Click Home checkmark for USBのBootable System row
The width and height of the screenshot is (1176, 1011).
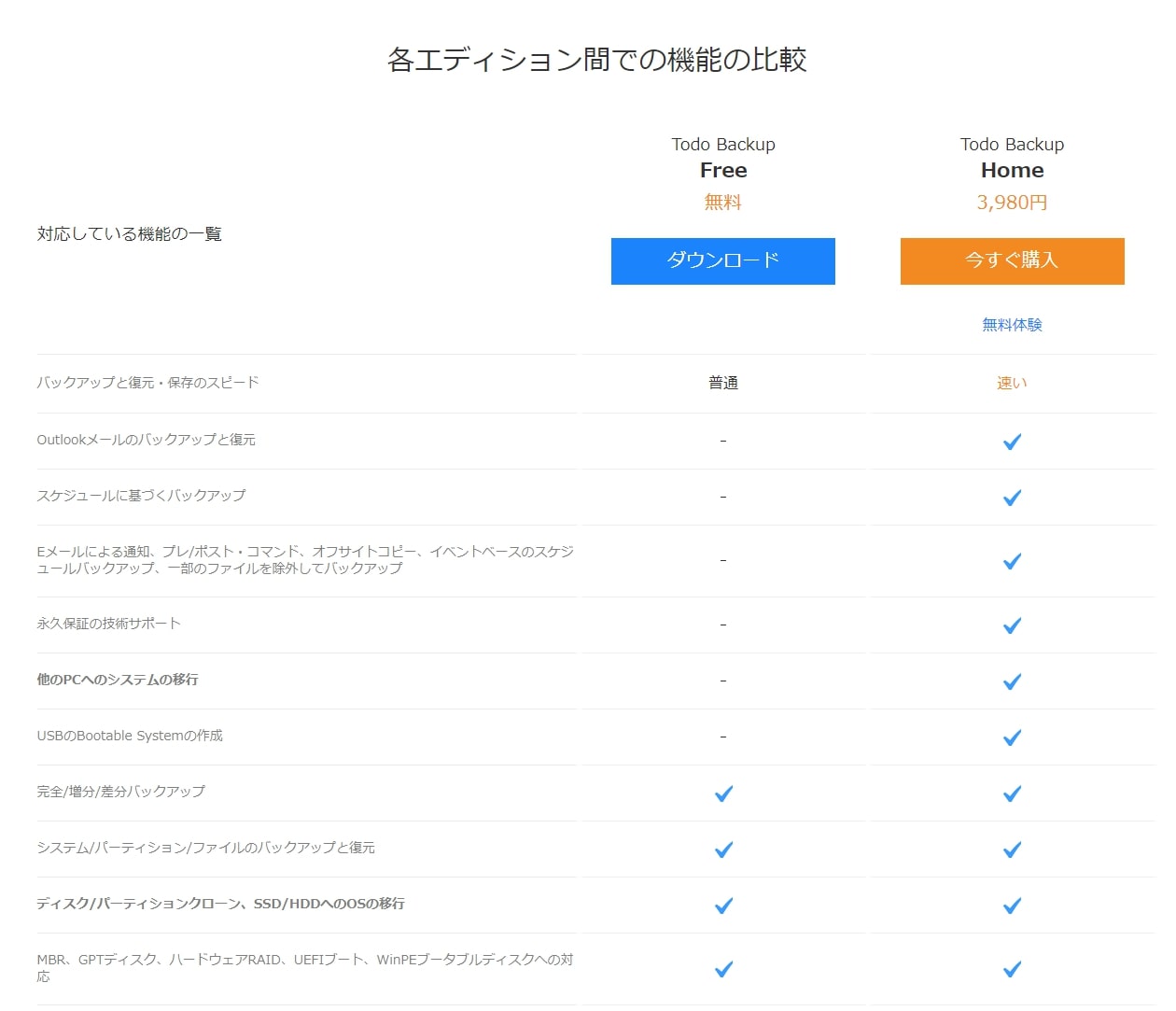click(1012, 737)
